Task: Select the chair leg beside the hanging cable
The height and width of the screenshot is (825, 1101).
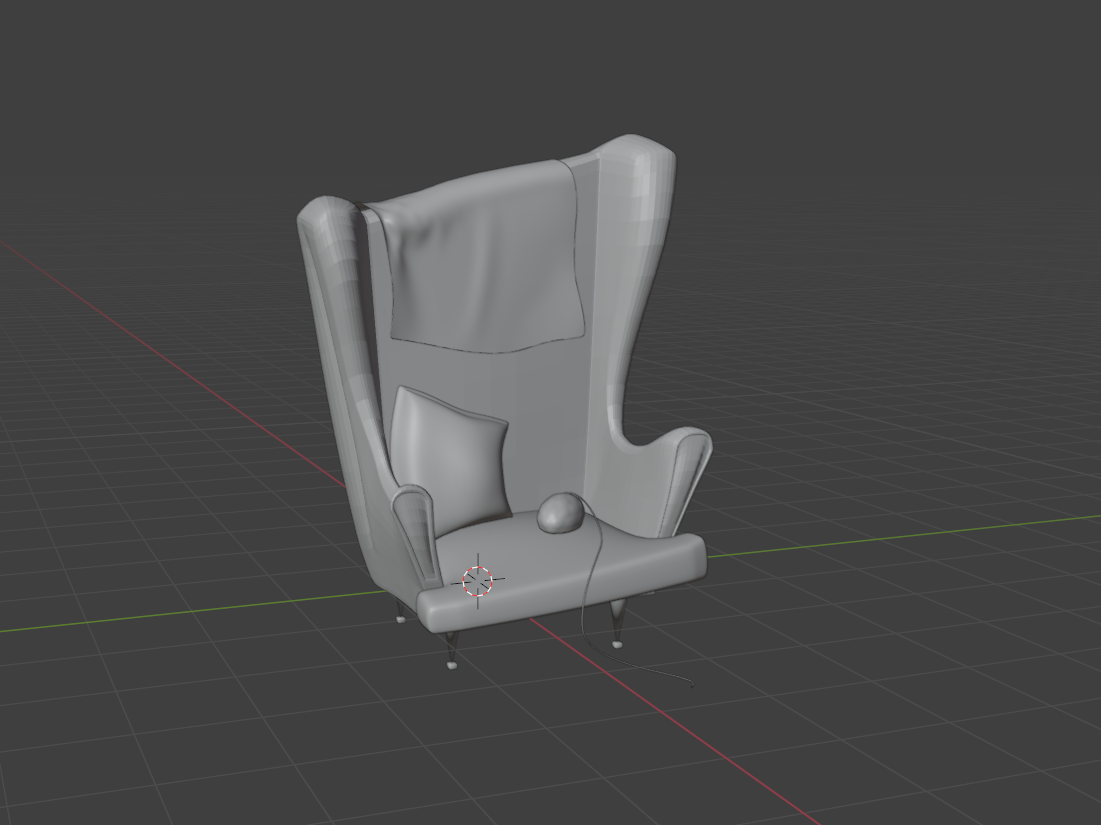Action: 617,623
